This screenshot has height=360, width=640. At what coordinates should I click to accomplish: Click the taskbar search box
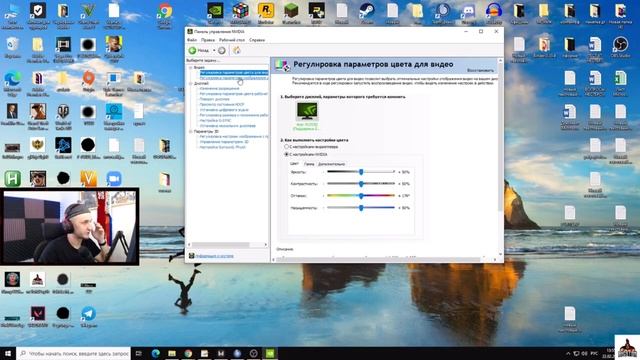74,353
